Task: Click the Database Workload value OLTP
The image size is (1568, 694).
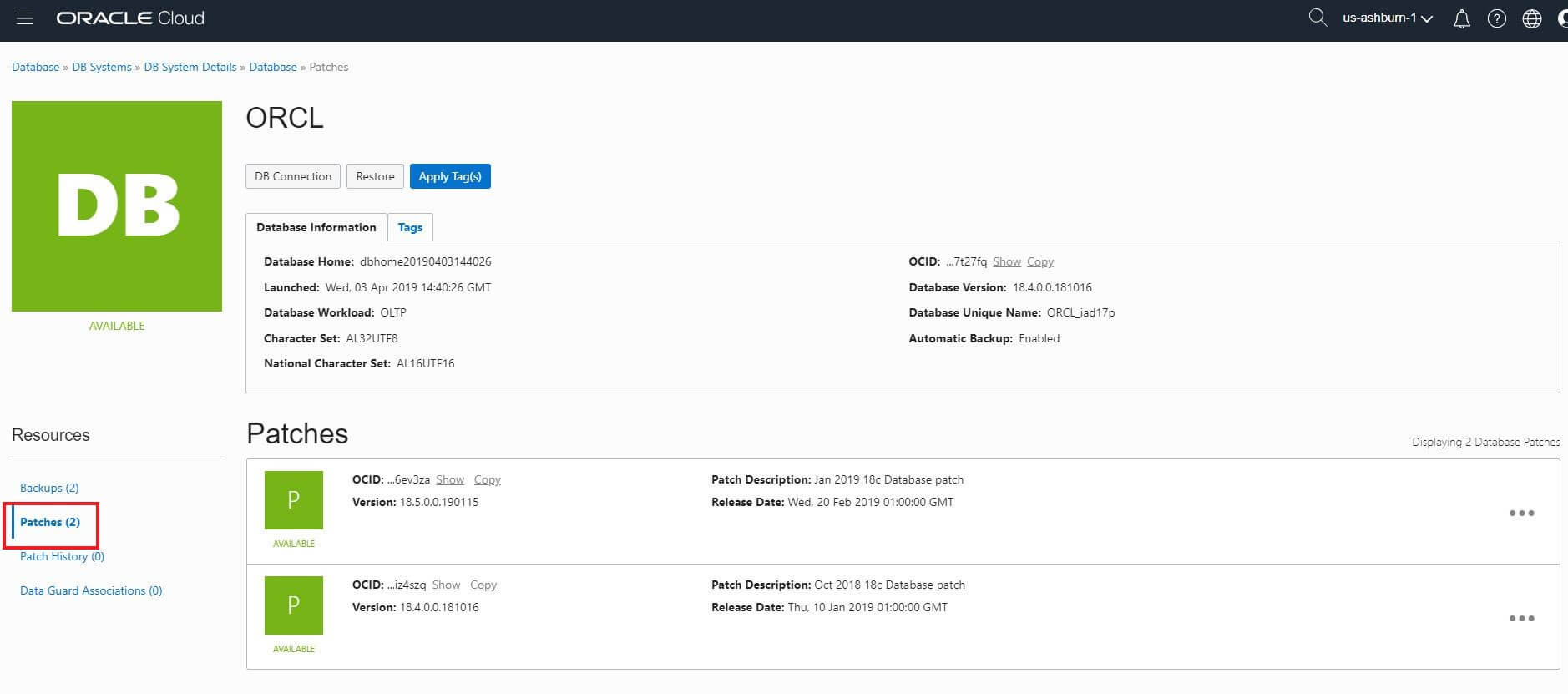Action: 393,312
